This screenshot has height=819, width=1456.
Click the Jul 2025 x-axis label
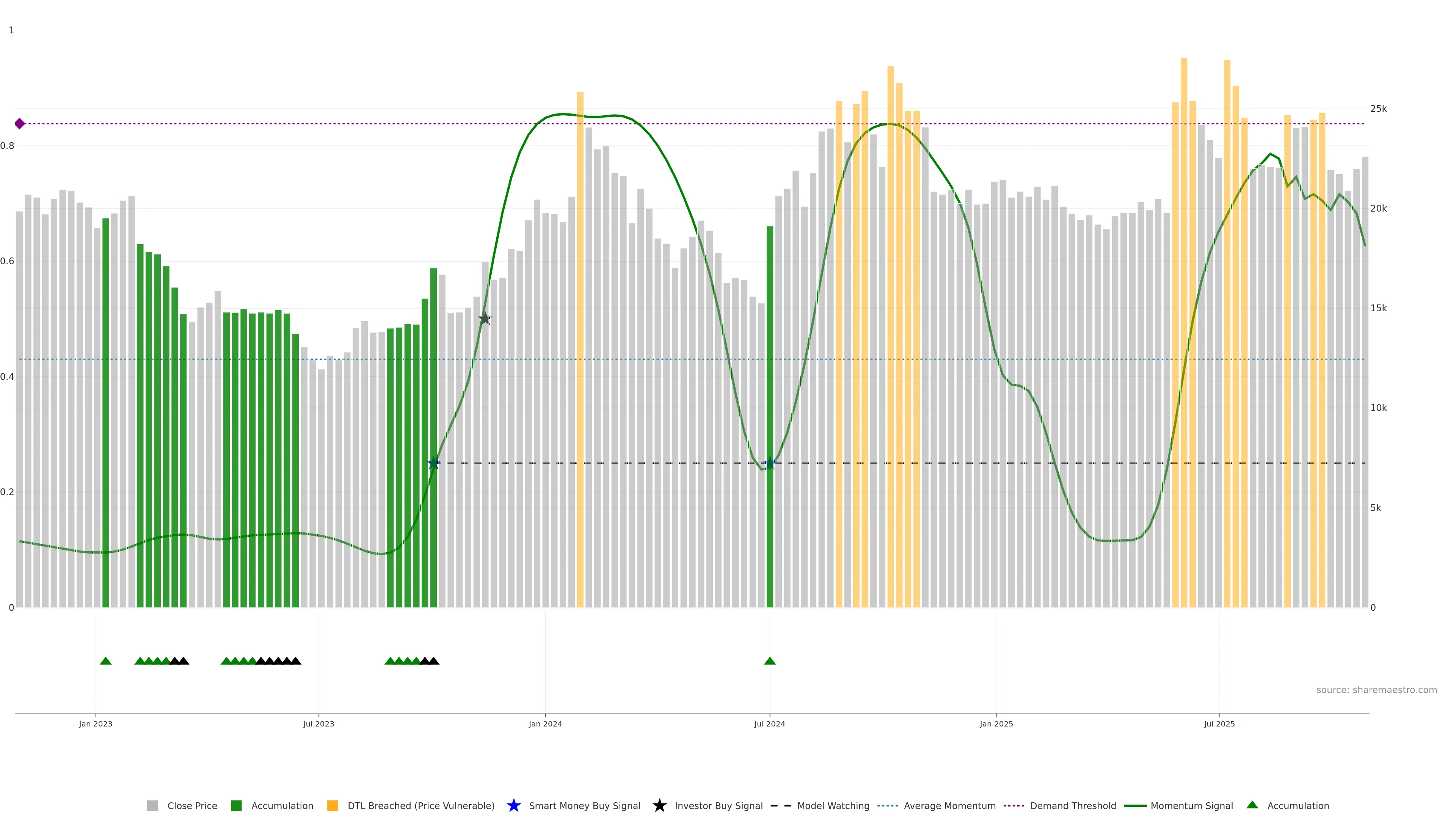1219,724
